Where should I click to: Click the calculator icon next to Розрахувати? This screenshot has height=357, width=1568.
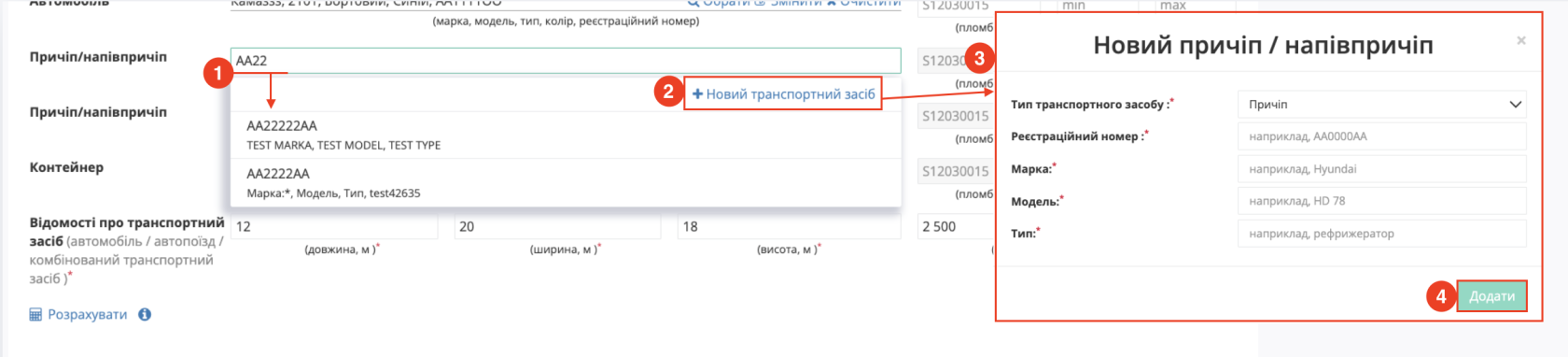coord(35,315)
